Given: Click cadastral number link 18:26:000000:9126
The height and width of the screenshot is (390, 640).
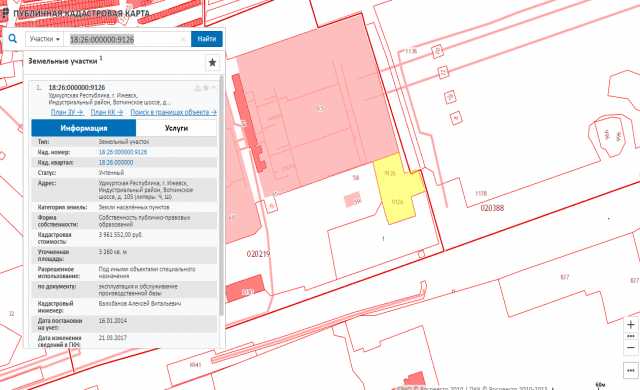Looking at the screenshot, I should click(123, 152).
